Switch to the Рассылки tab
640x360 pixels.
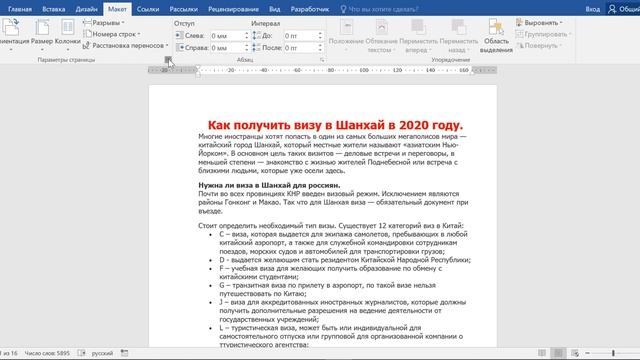point(183,9)
